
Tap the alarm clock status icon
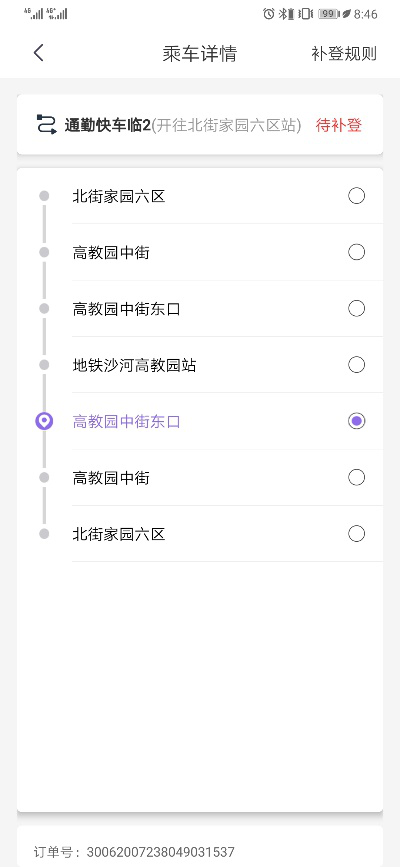269,14
